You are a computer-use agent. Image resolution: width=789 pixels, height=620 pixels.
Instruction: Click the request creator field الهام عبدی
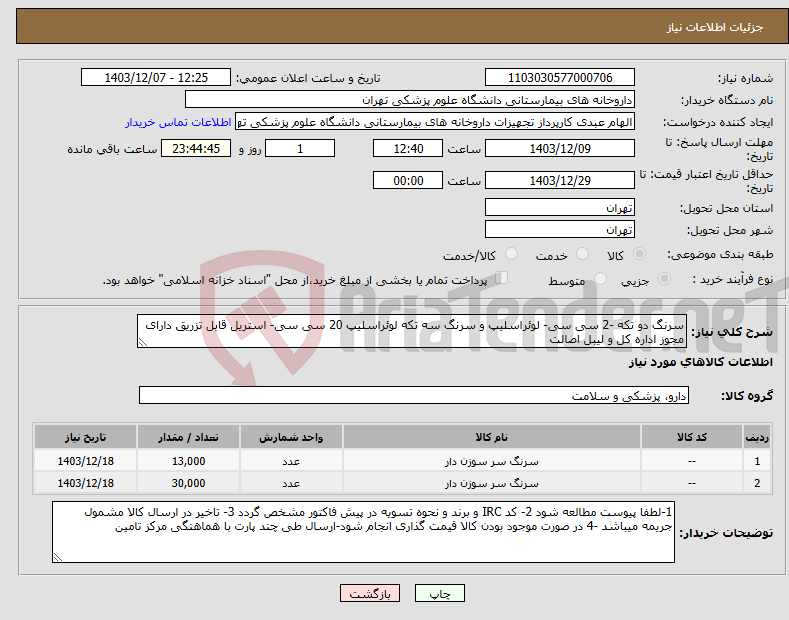pyautogui.click(x=435, y=122)
